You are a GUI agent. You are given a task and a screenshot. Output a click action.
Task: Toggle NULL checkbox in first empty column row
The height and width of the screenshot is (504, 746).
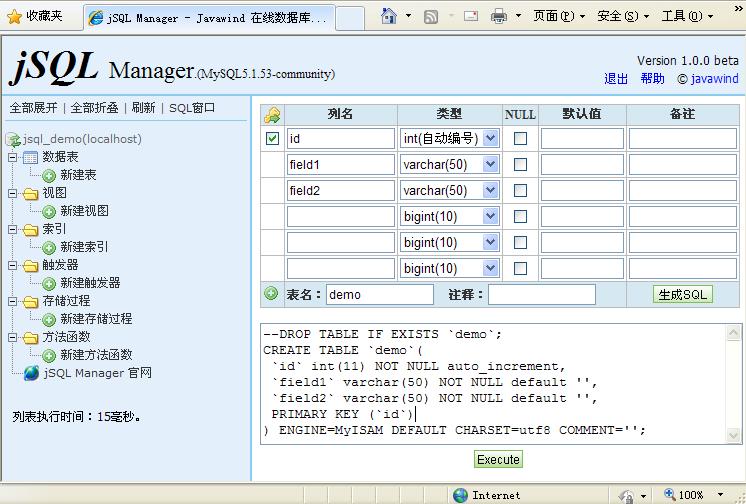pos(520,217)
